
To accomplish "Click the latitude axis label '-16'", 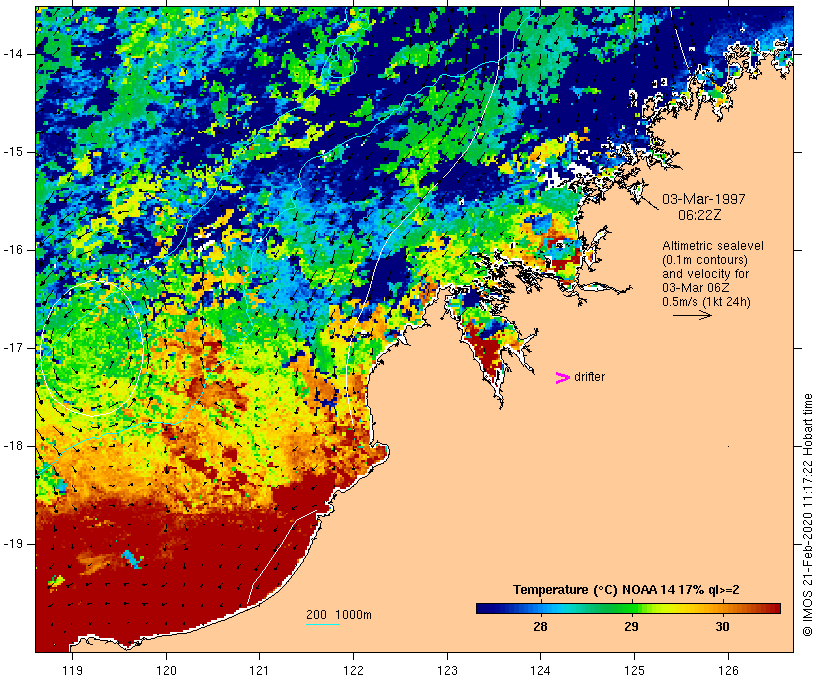I will pyautogui.click(x=12, y=250).
